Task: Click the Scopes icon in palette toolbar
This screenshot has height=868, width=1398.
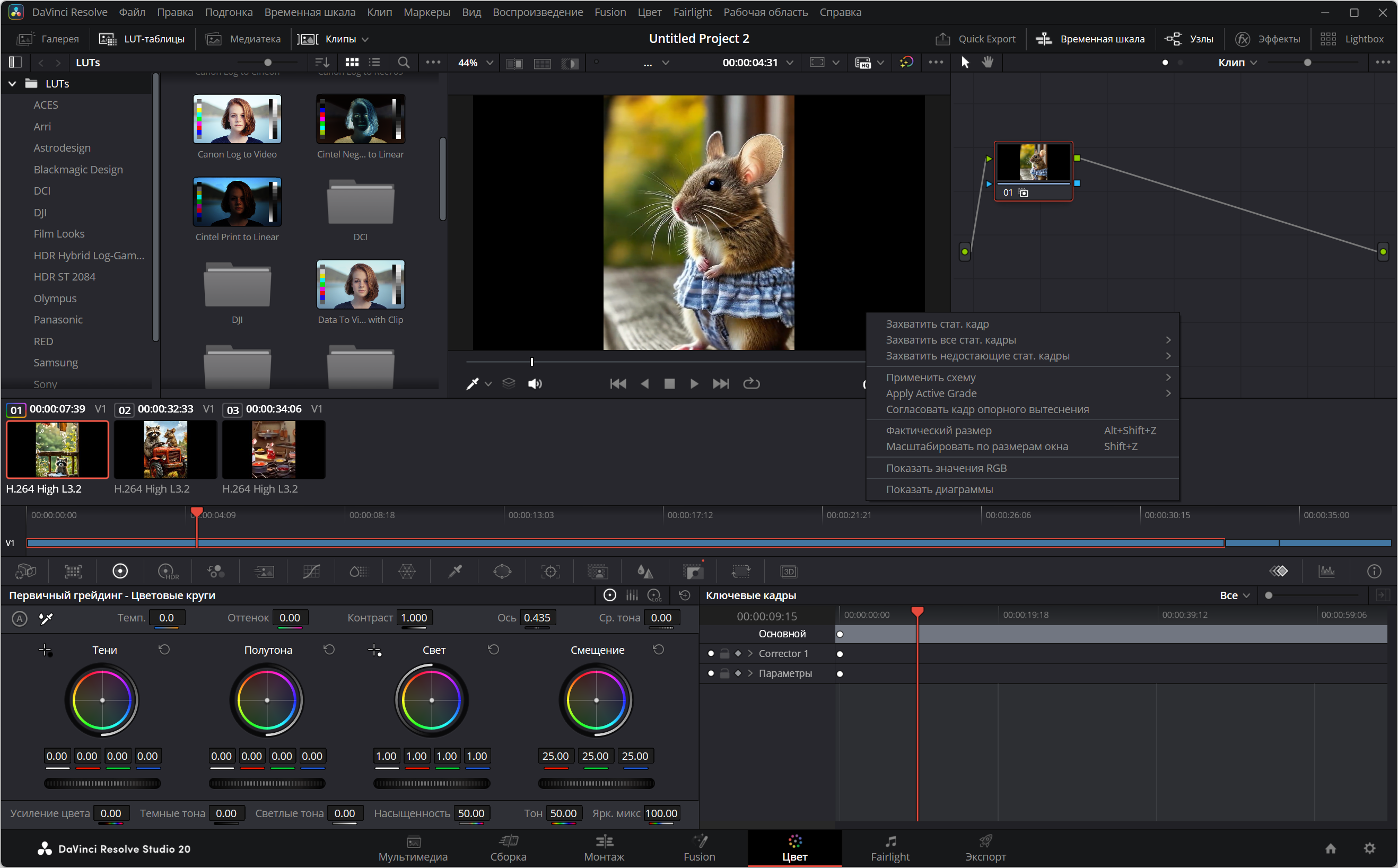Action: coord(1326,571)
